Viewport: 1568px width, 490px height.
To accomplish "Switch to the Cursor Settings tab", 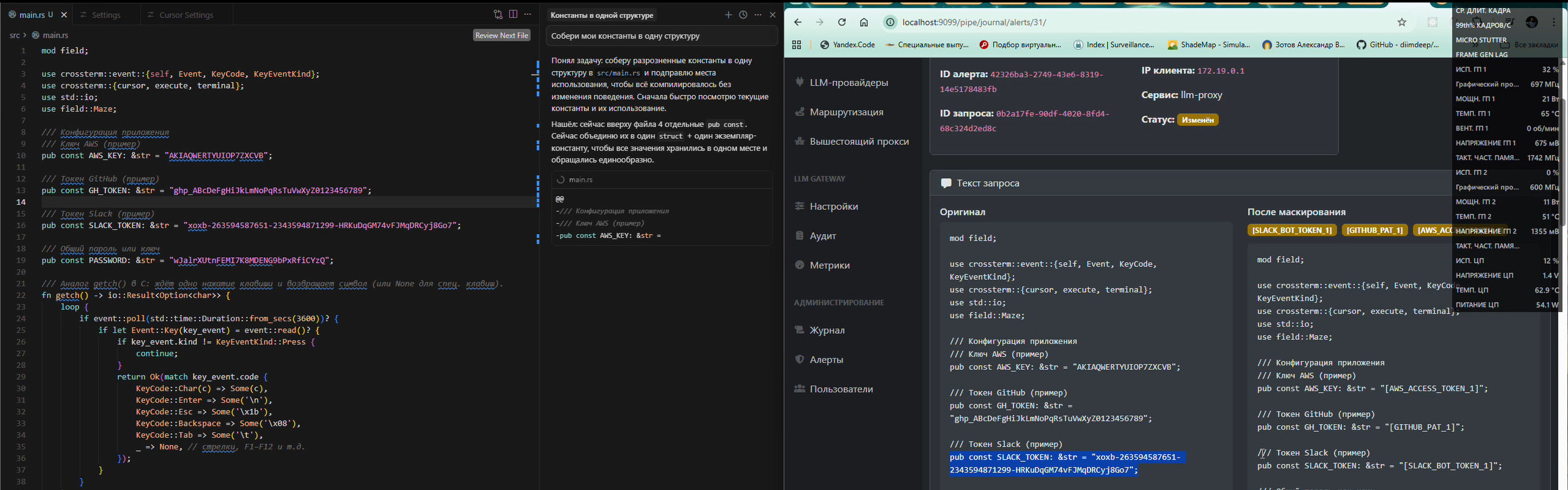I will point(185,15).
